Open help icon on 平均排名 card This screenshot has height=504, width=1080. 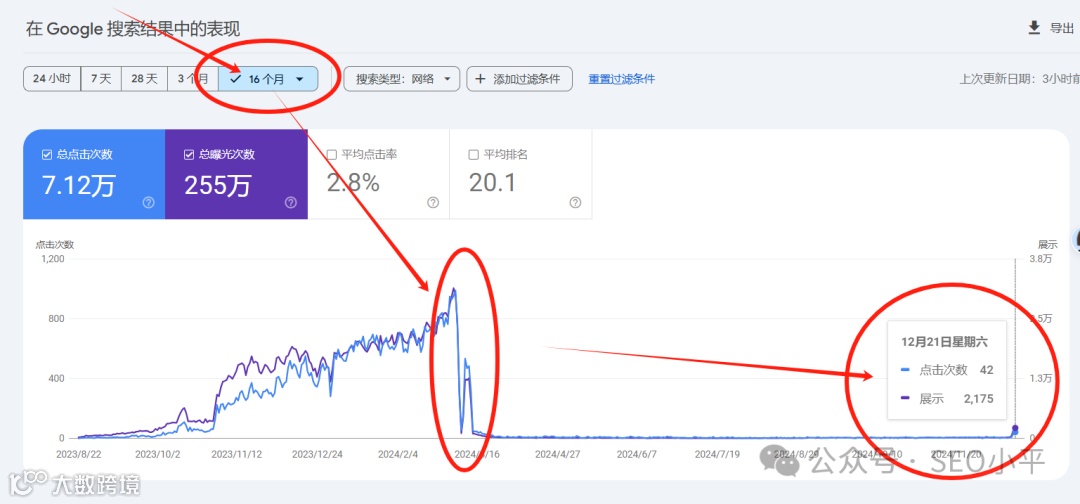pyautogui.click(x=575, y=202)
